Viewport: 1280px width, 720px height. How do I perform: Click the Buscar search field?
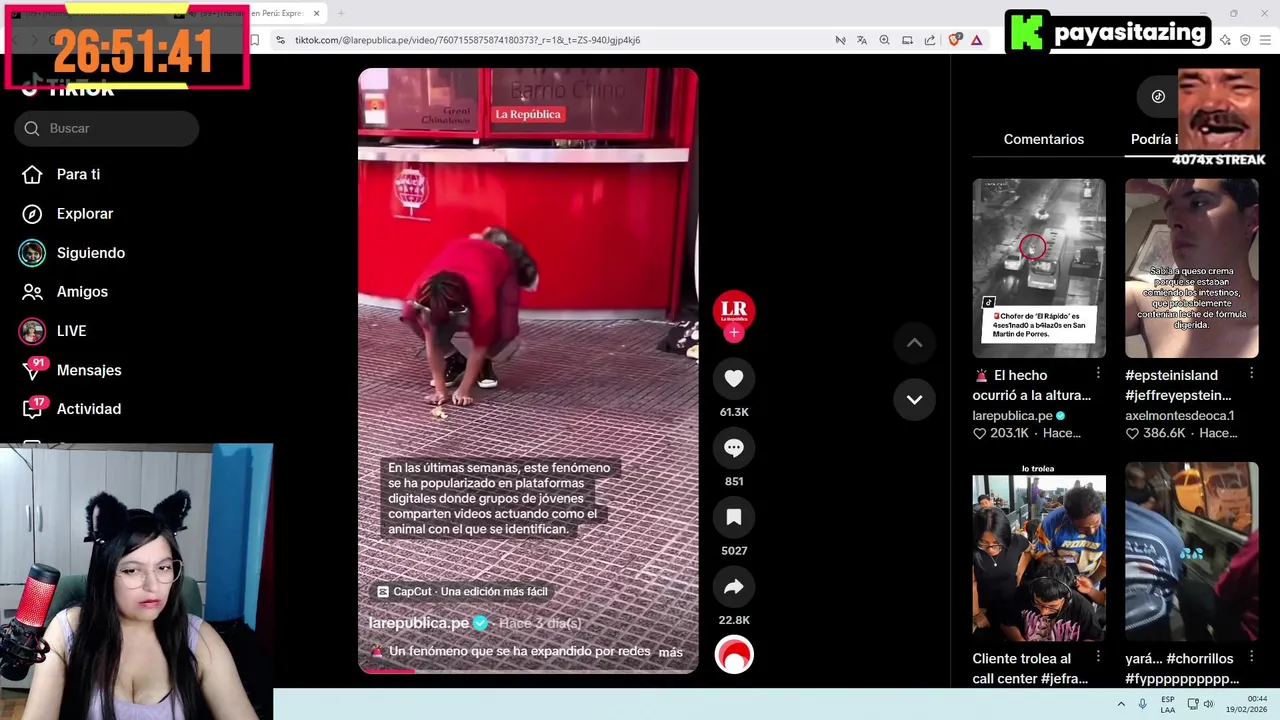pyautogui.click(x=107, y=128)
